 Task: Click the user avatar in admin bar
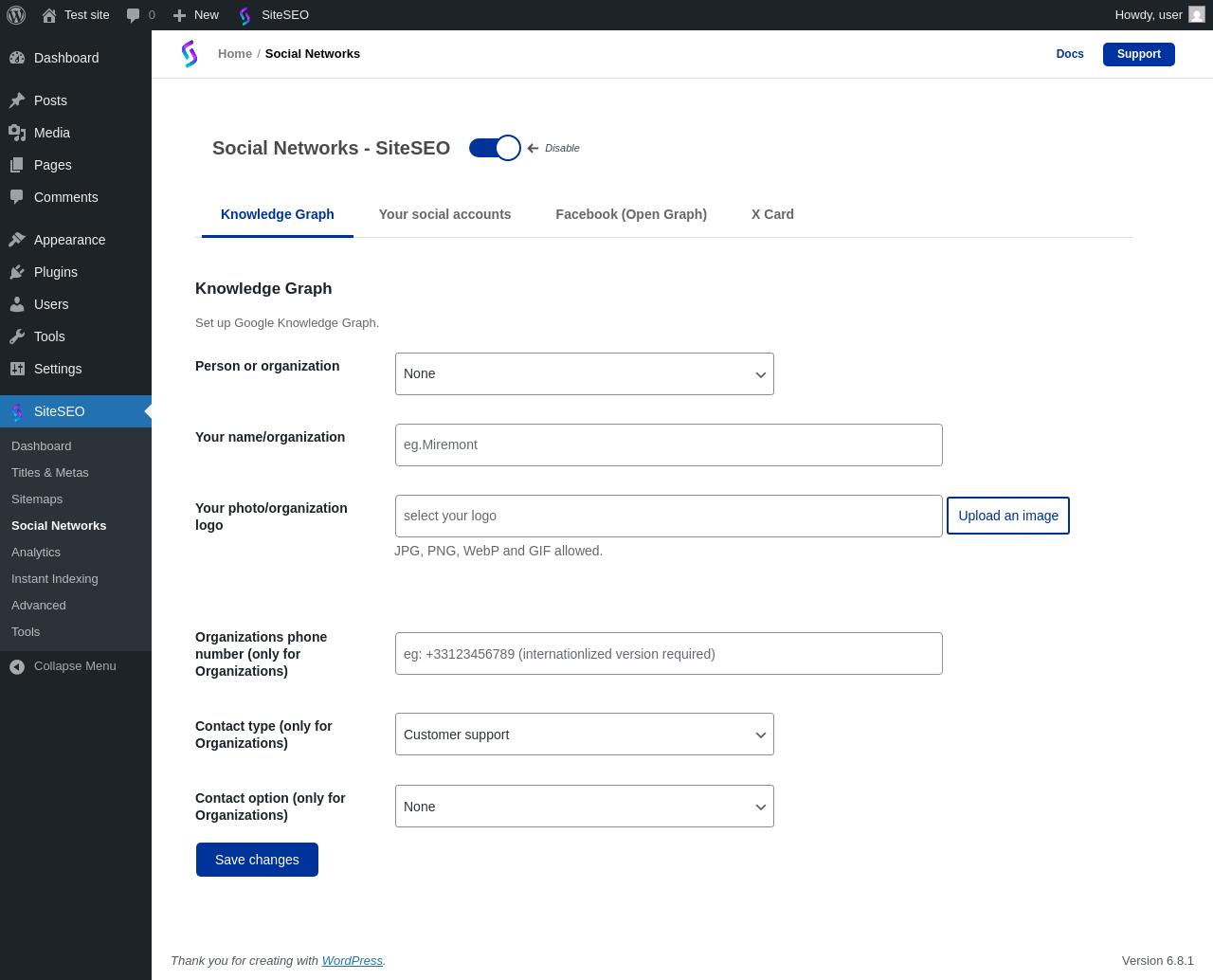tap(1197, 15)
